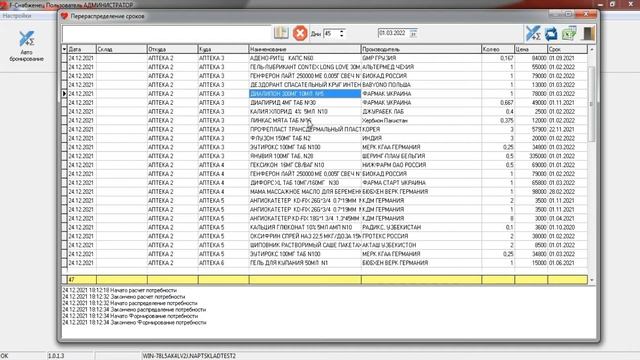Select the highlighted ДИАЛИПОН 300МГ cell

coord(305,93)
